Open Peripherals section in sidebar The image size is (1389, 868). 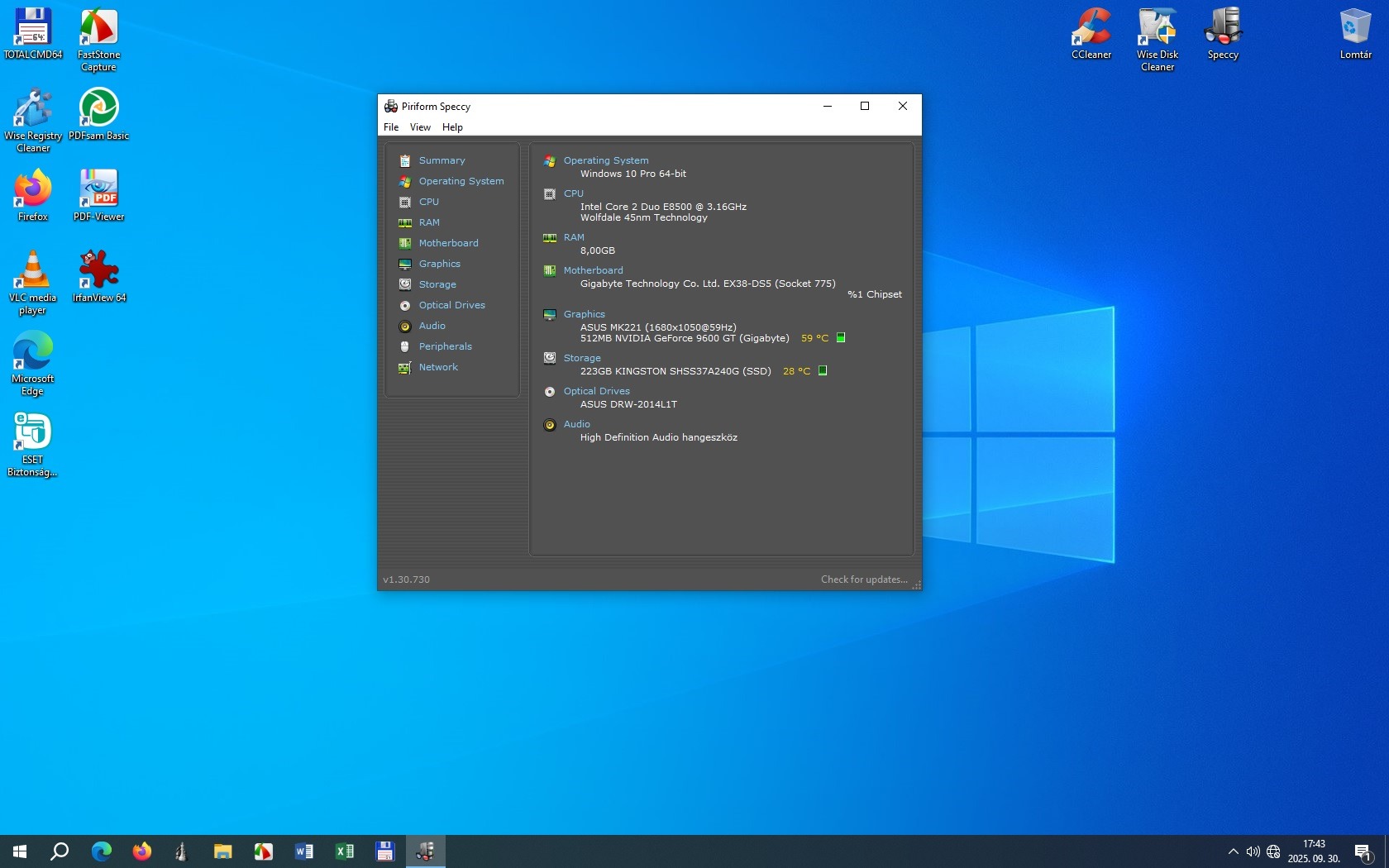tap(445, 346)
